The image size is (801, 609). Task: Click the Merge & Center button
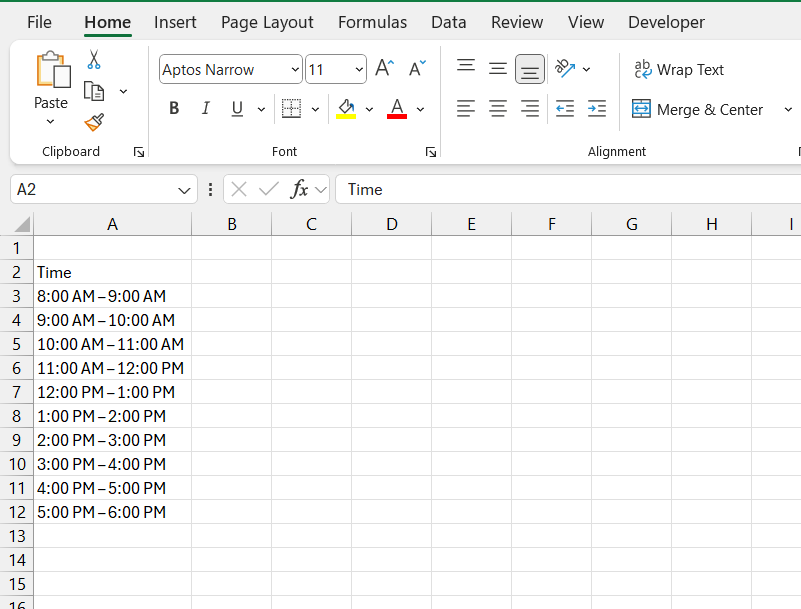point(697,109)
